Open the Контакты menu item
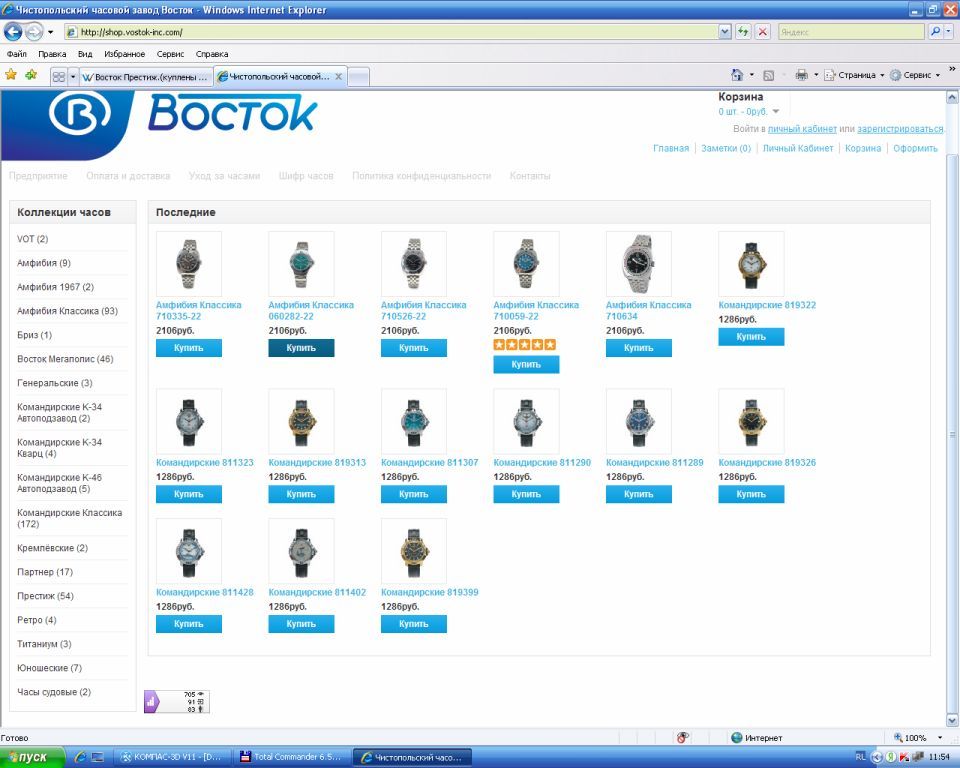 point(530,176)
